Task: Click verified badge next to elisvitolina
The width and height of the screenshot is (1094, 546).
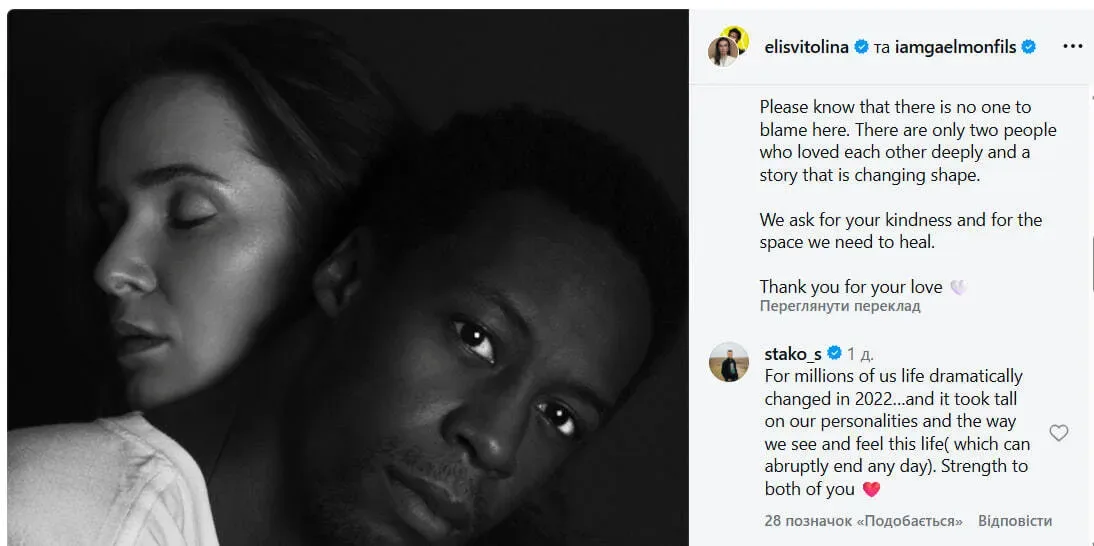Action: 862,47
